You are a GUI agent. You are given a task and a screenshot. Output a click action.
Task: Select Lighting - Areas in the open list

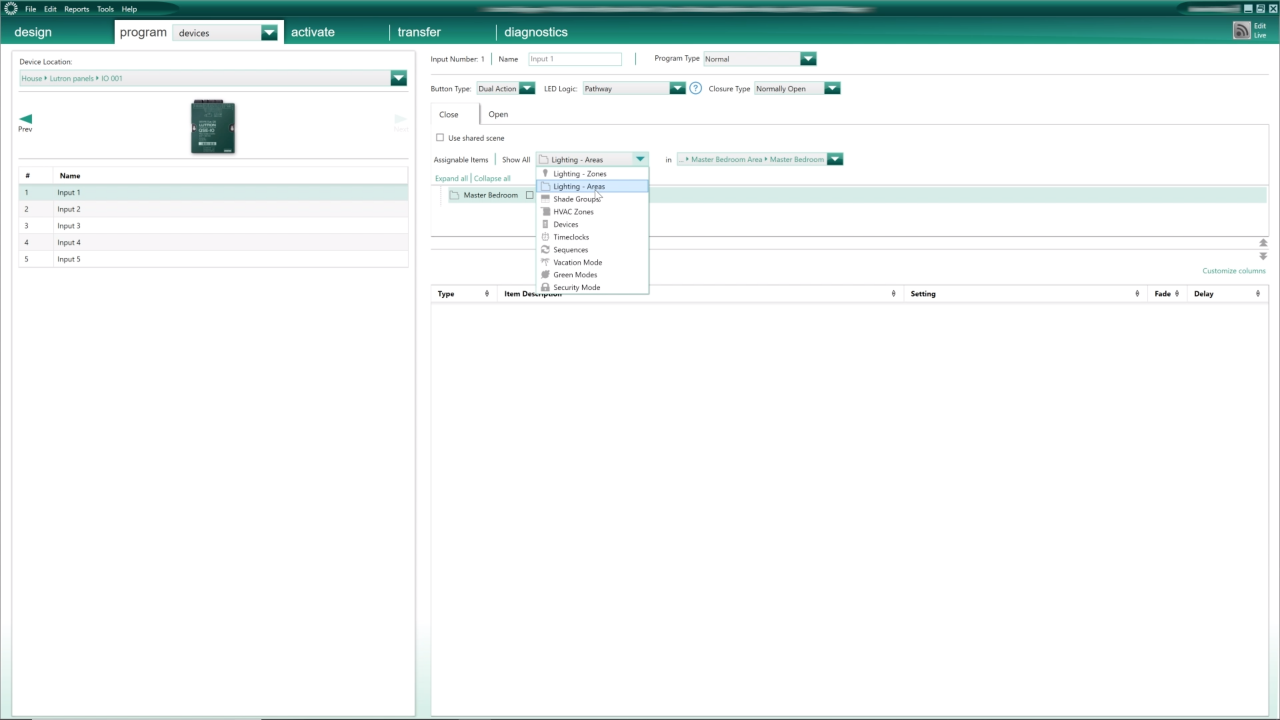pos(592,186)
